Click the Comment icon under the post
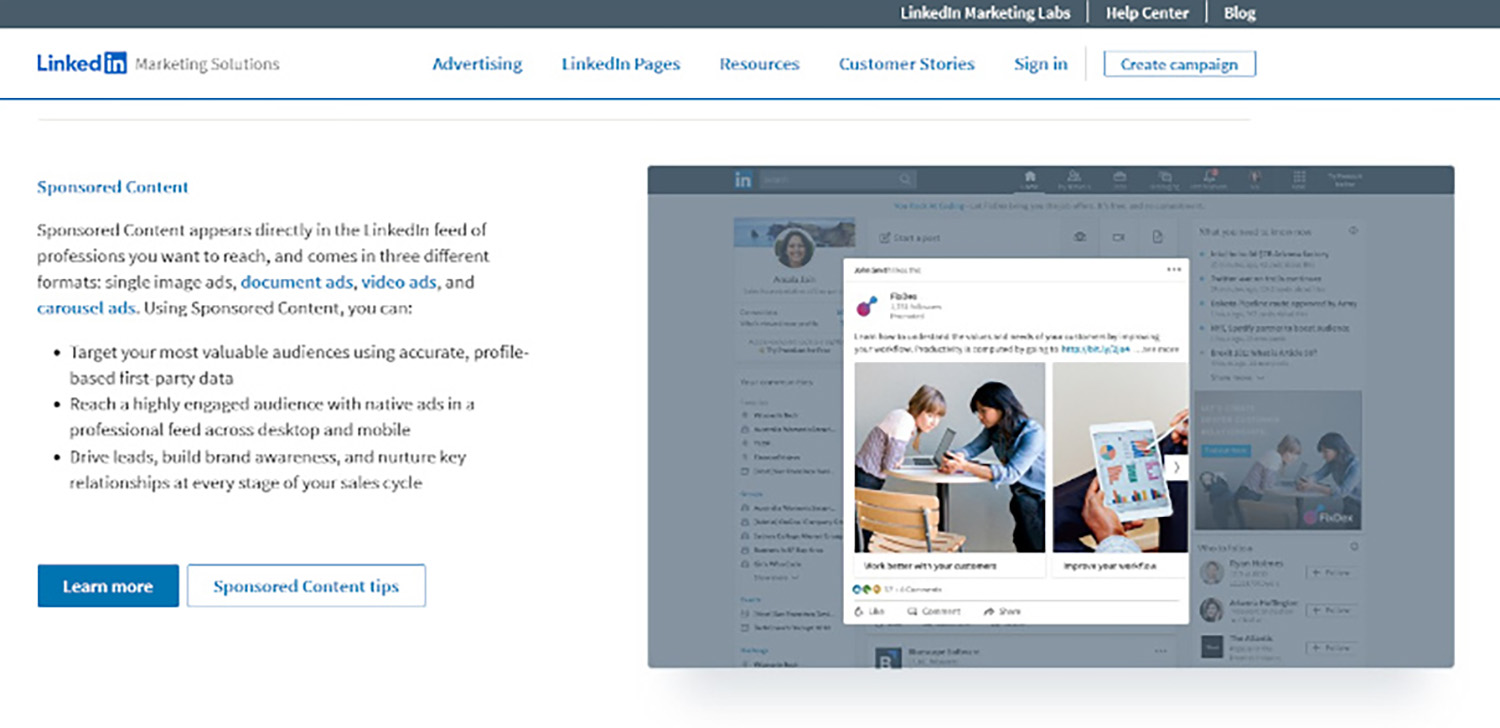The height and width of the screenshot is (728, 1500). pyautogui.click(x=913, y=611)
